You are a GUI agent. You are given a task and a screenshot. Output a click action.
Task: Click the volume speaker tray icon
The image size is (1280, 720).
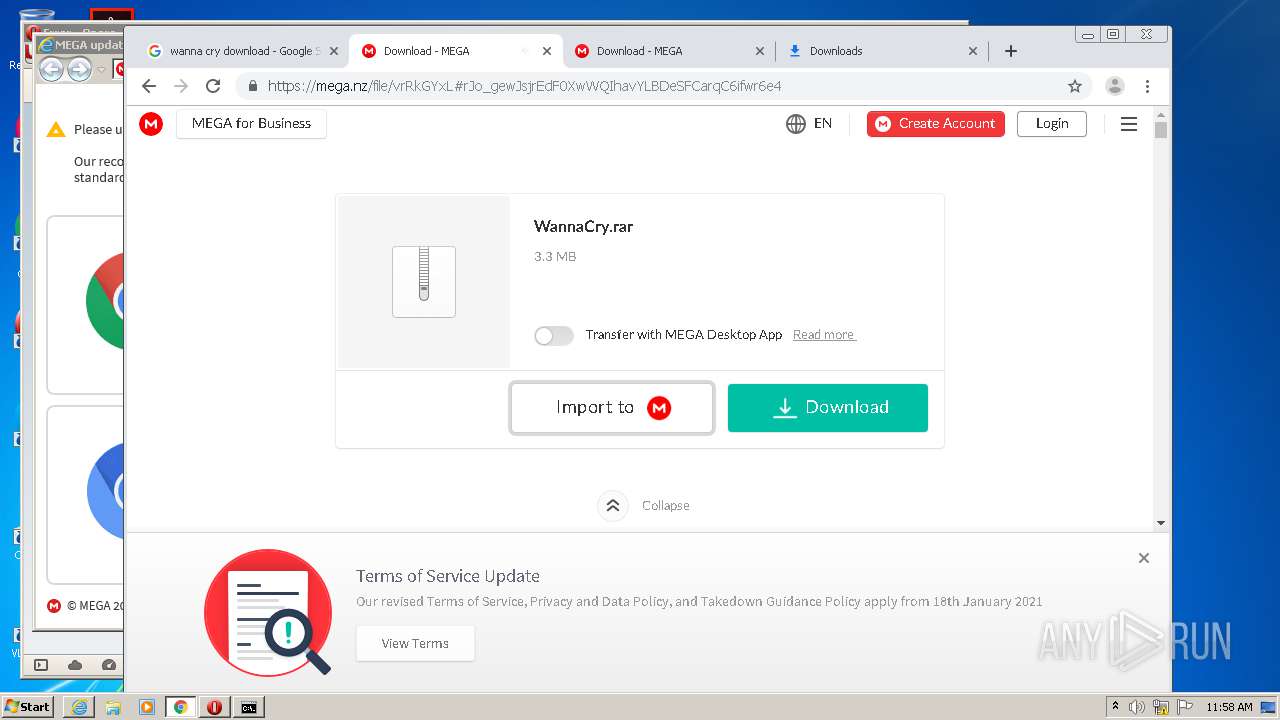point(1137,707)
